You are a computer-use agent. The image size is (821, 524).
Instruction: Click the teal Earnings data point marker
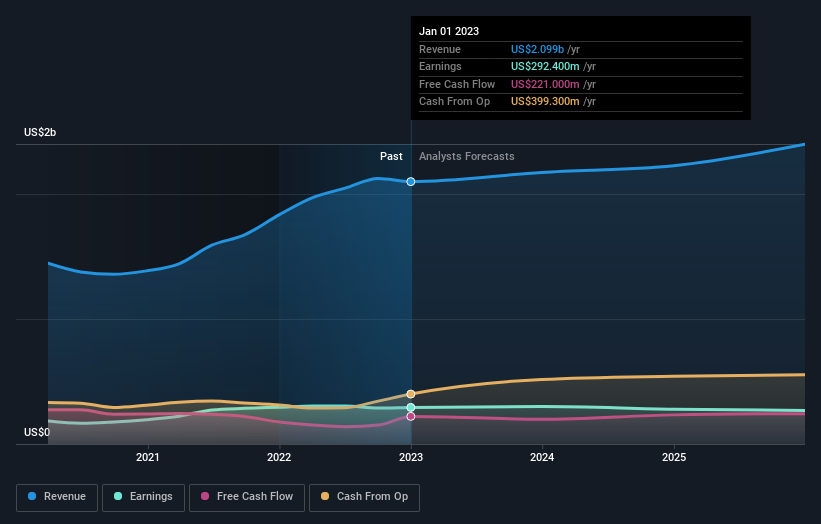411,408
